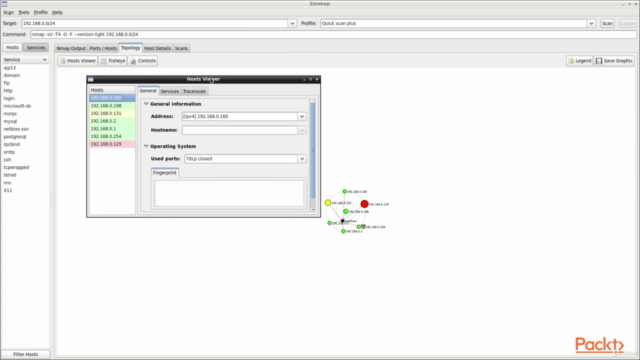Switch to the Ports / Hosts tab
The height and width of the screenshot is (360, 640).
coord(103,48)
